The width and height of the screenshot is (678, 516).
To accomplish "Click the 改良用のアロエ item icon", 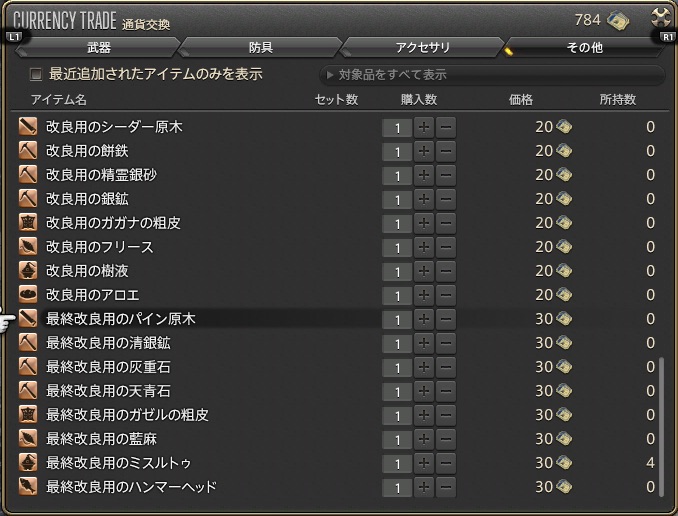I will coord(28,295).
